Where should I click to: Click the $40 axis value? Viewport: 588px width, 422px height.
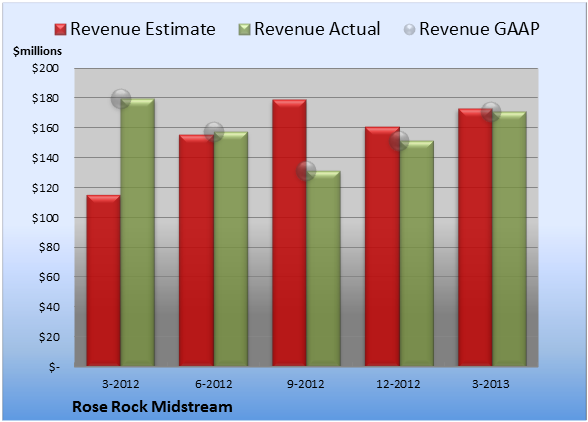point(49,307)
